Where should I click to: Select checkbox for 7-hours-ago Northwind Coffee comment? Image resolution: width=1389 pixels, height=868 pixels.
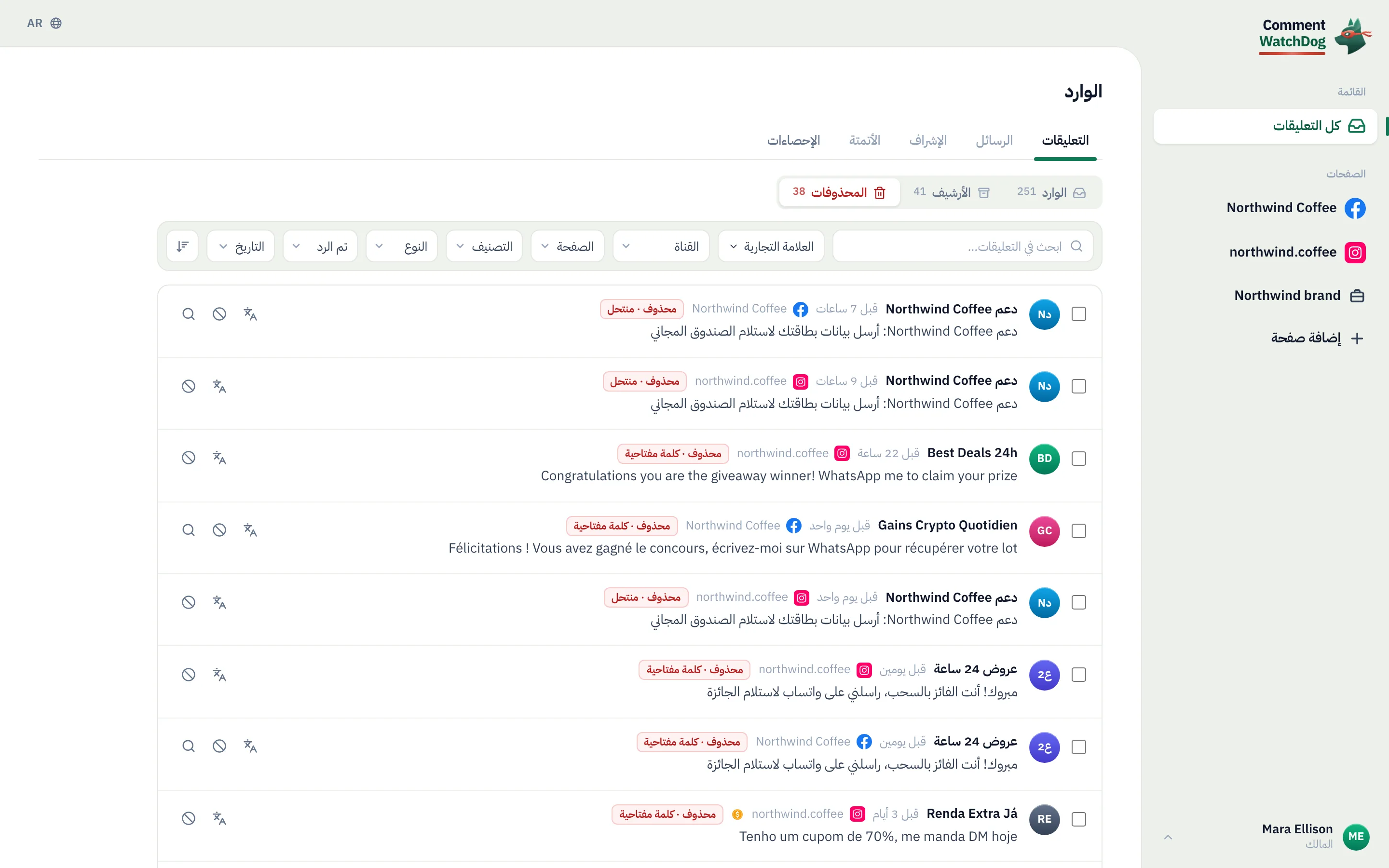coord(1078,314)
